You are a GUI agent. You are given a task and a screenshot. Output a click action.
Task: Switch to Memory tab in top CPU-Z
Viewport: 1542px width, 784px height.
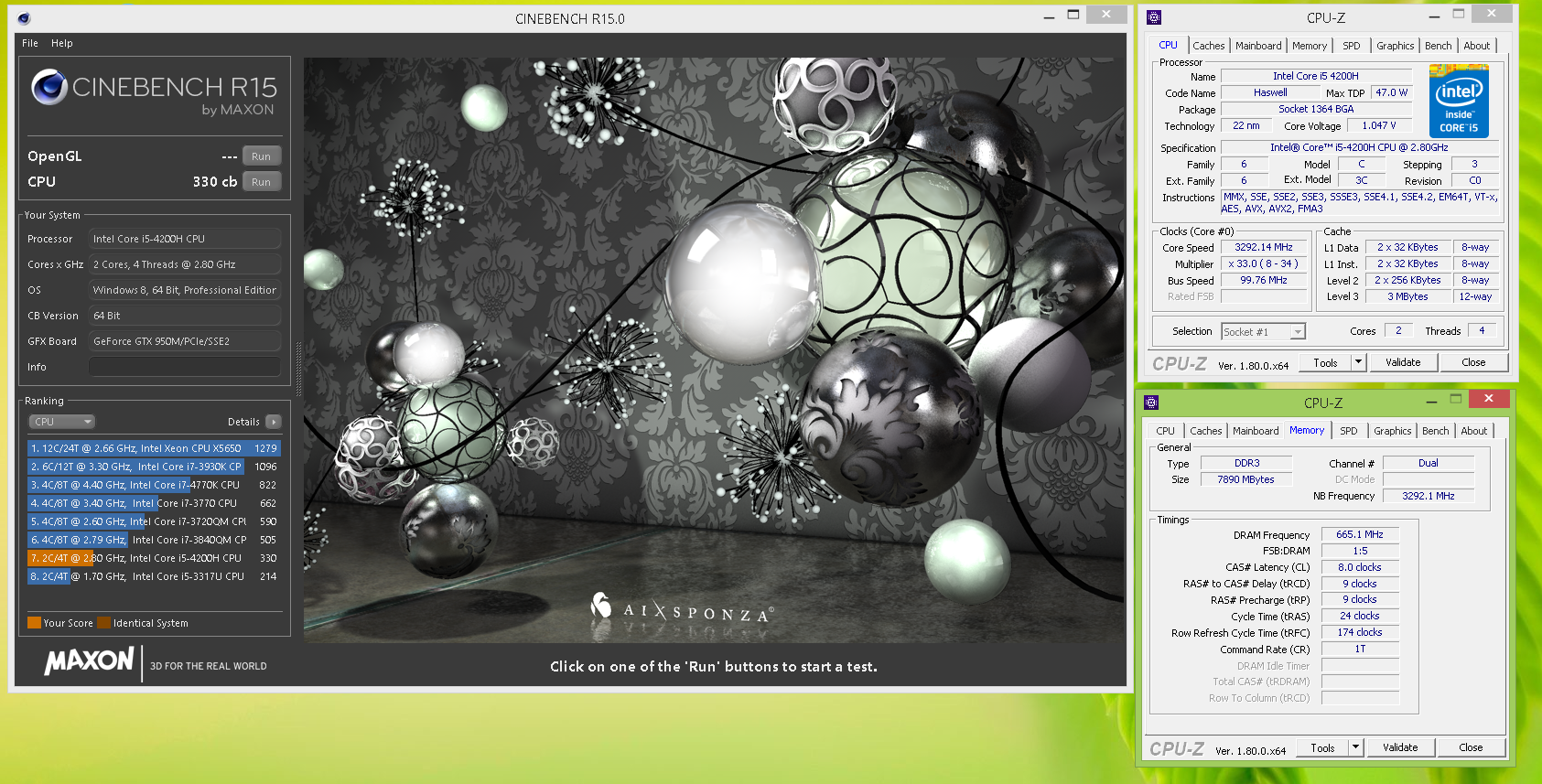point(1310,46)
